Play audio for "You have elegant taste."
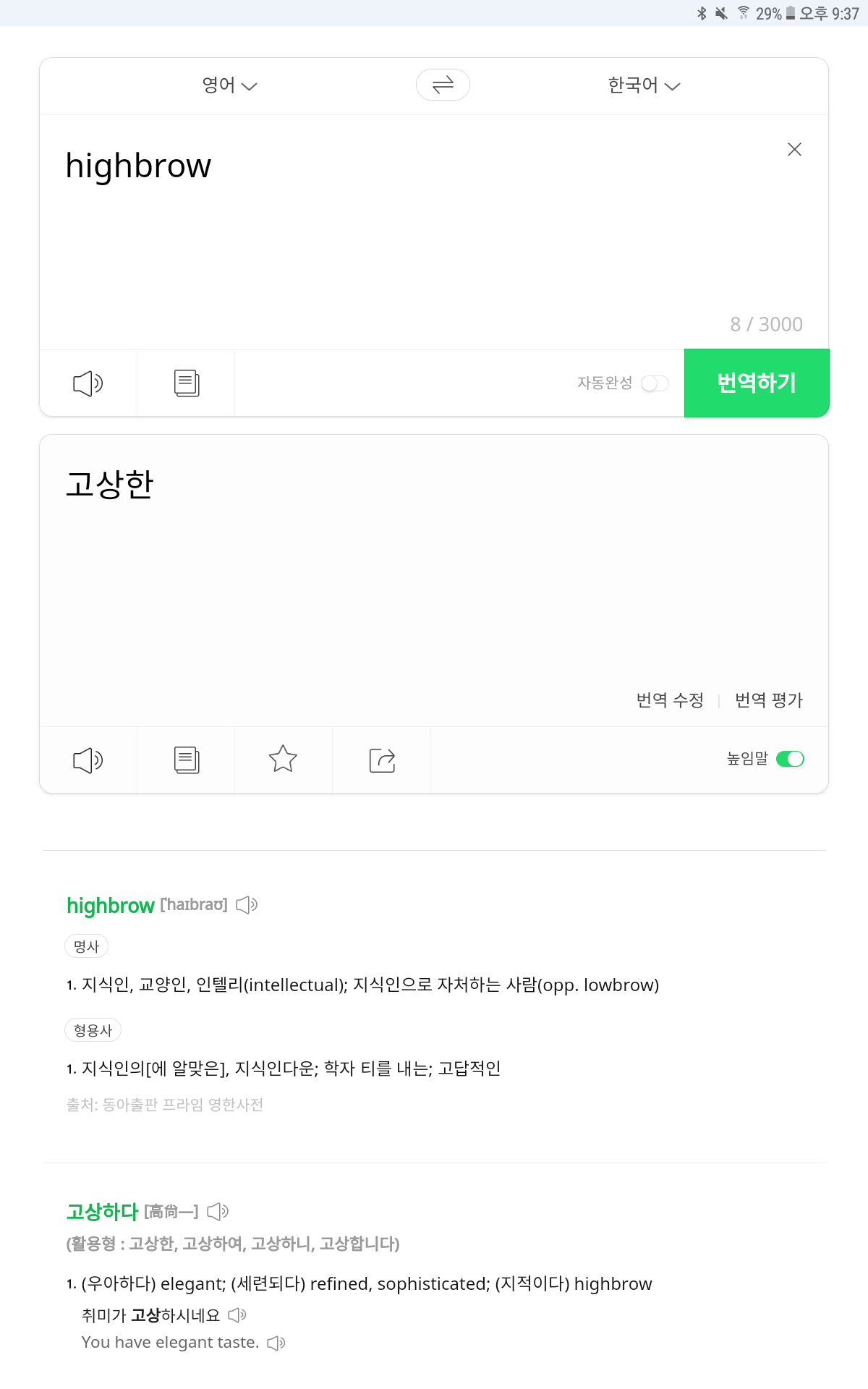 [276, 1343]
